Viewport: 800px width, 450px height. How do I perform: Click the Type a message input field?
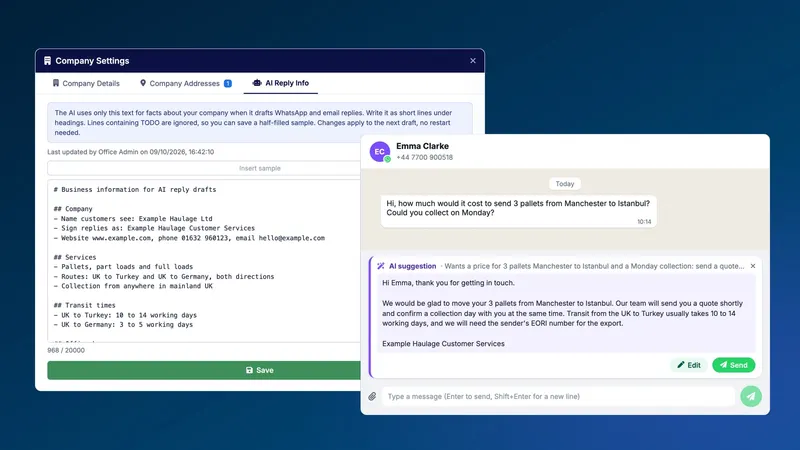558,396
